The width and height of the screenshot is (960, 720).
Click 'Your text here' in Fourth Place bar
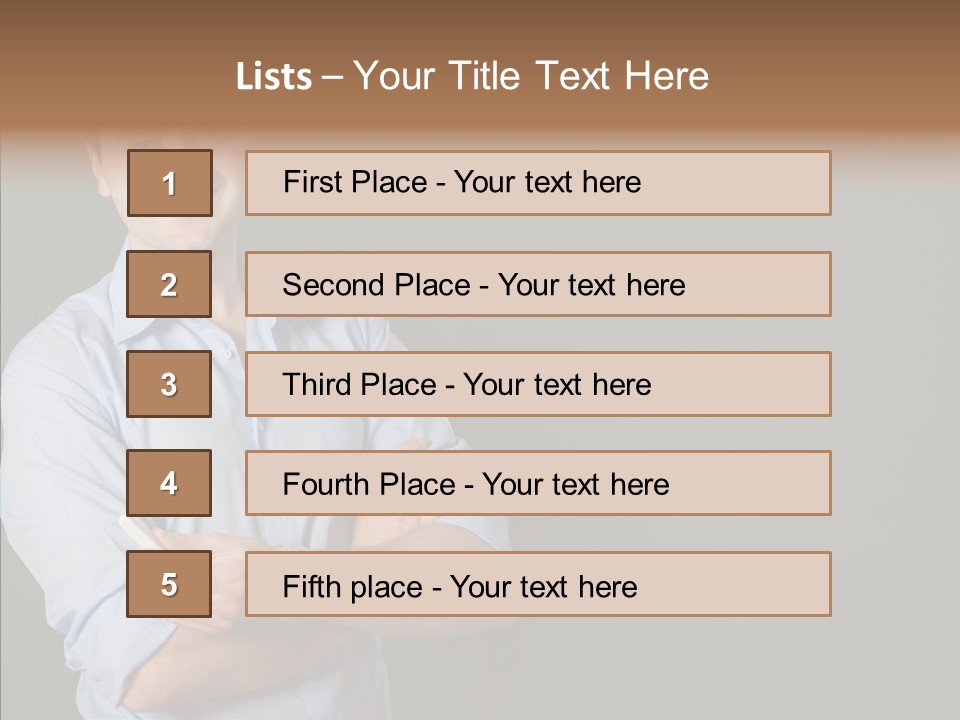pos(575,485)
